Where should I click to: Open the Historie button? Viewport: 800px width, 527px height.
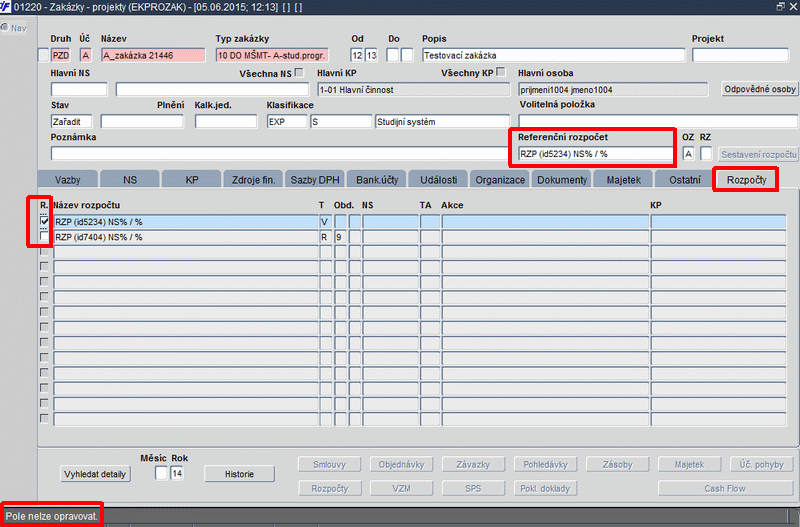tap(239, 474)
